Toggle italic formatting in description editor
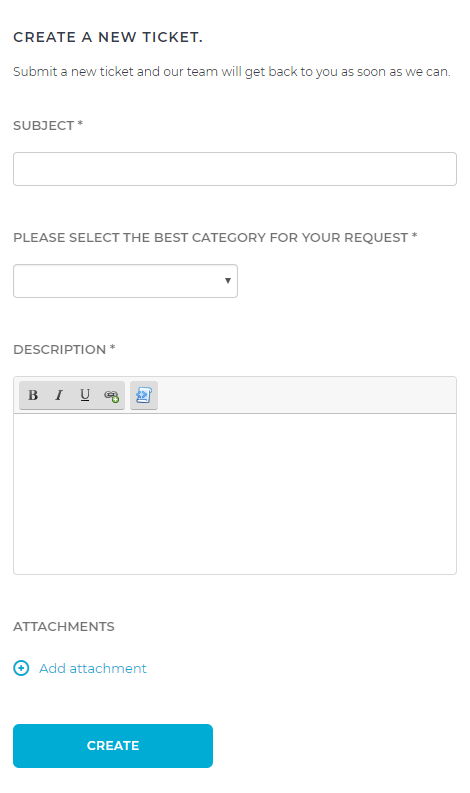Viewport: 470px width, 793px height. 59,395
